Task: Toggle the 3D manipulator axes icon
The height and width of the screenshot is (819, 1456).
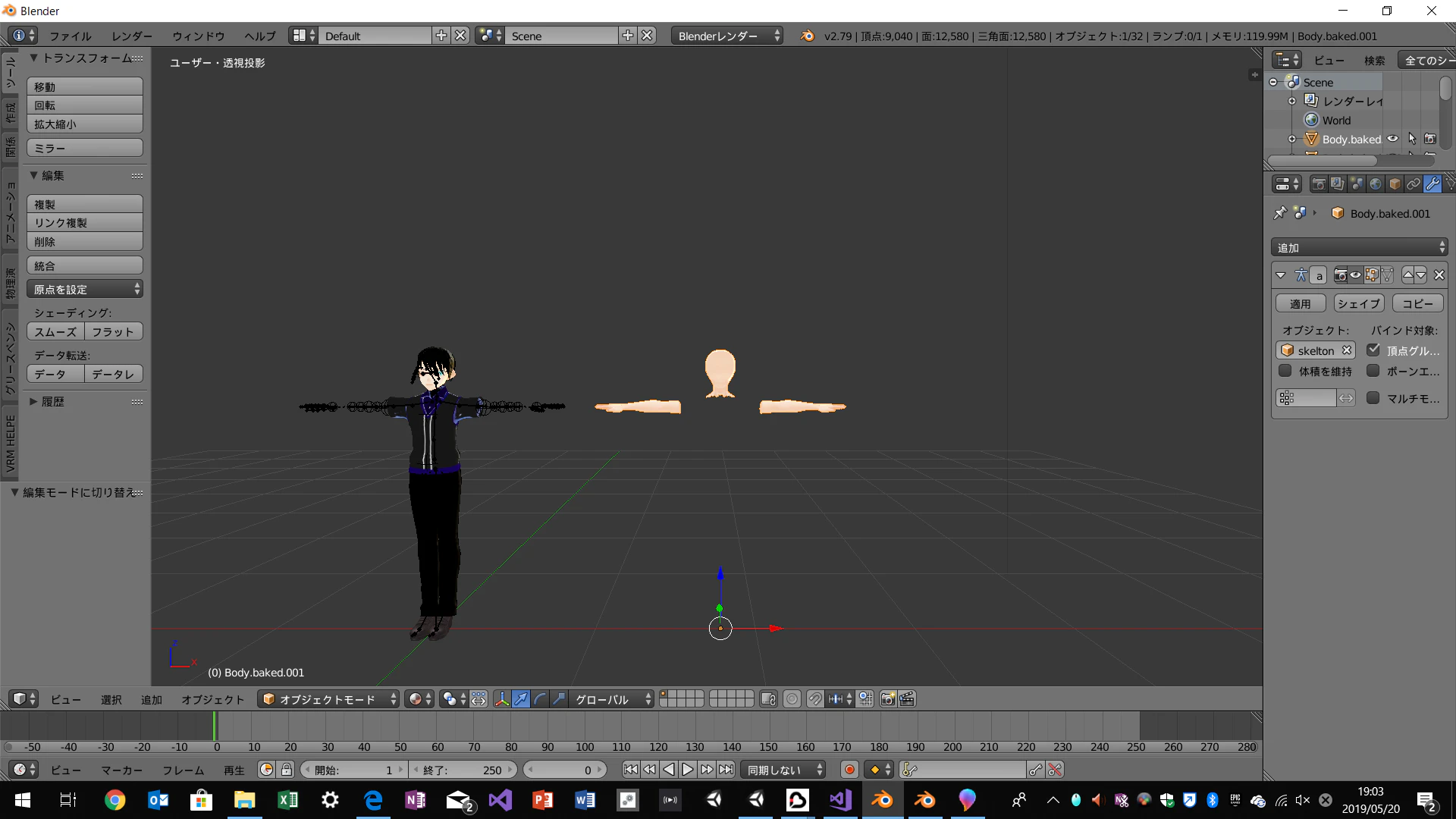Action: [502, 699]
